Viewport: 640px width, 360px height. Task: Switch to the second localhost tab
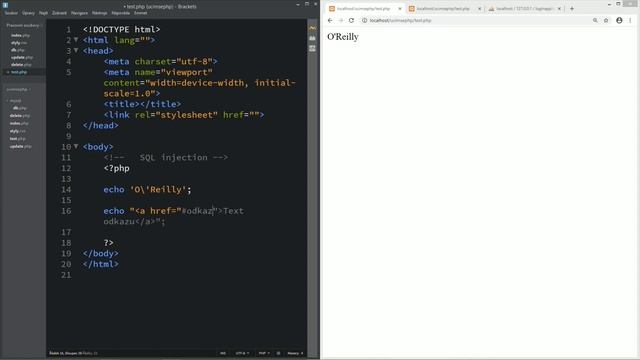click(x=443, y=9)
